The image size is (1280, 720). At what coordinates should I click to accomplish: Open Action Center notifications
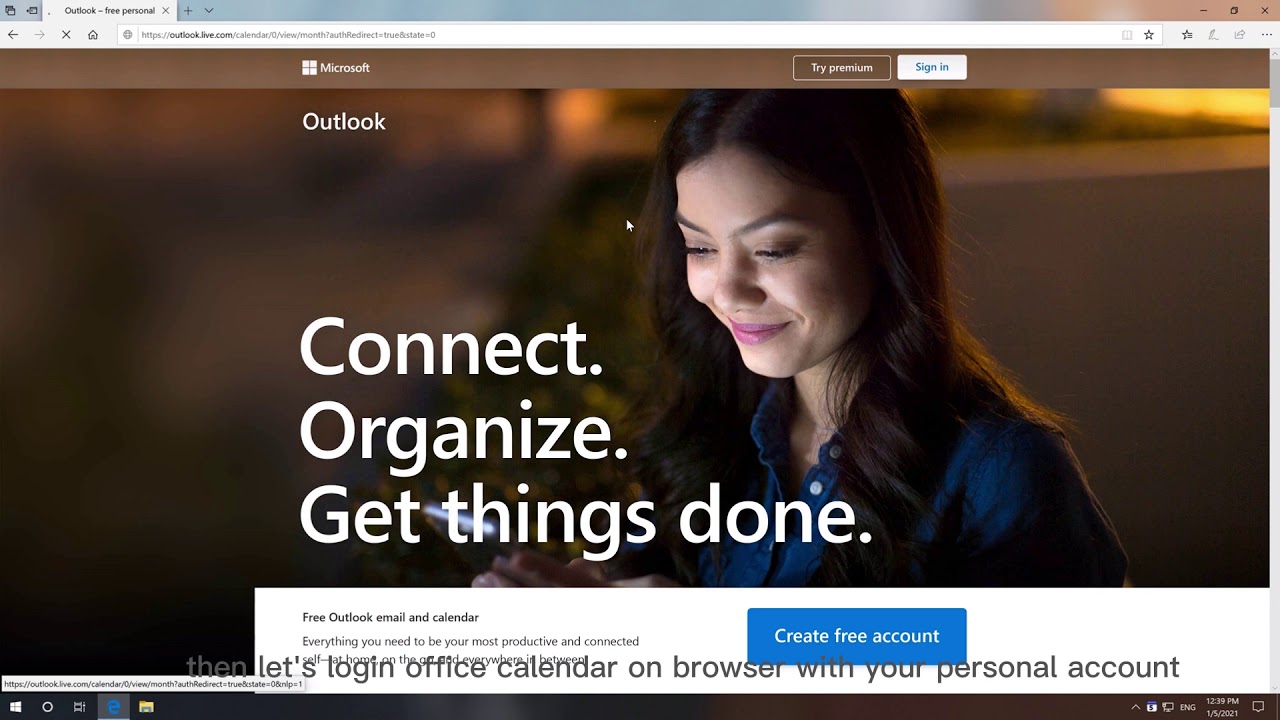1259,707
